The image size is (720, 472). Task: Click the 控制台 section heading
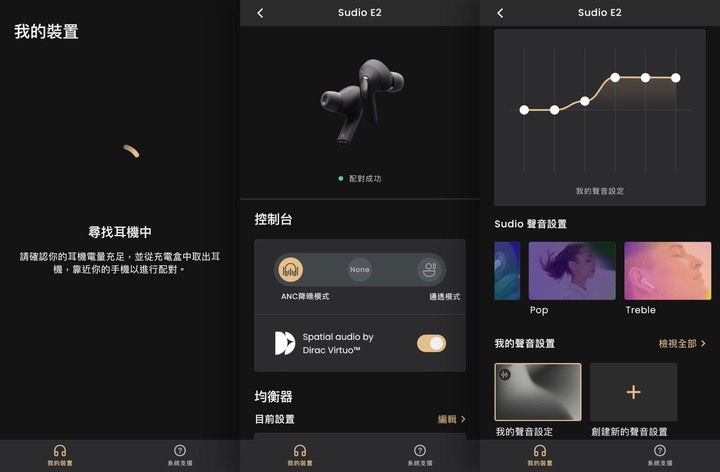(x=274, y=219)
